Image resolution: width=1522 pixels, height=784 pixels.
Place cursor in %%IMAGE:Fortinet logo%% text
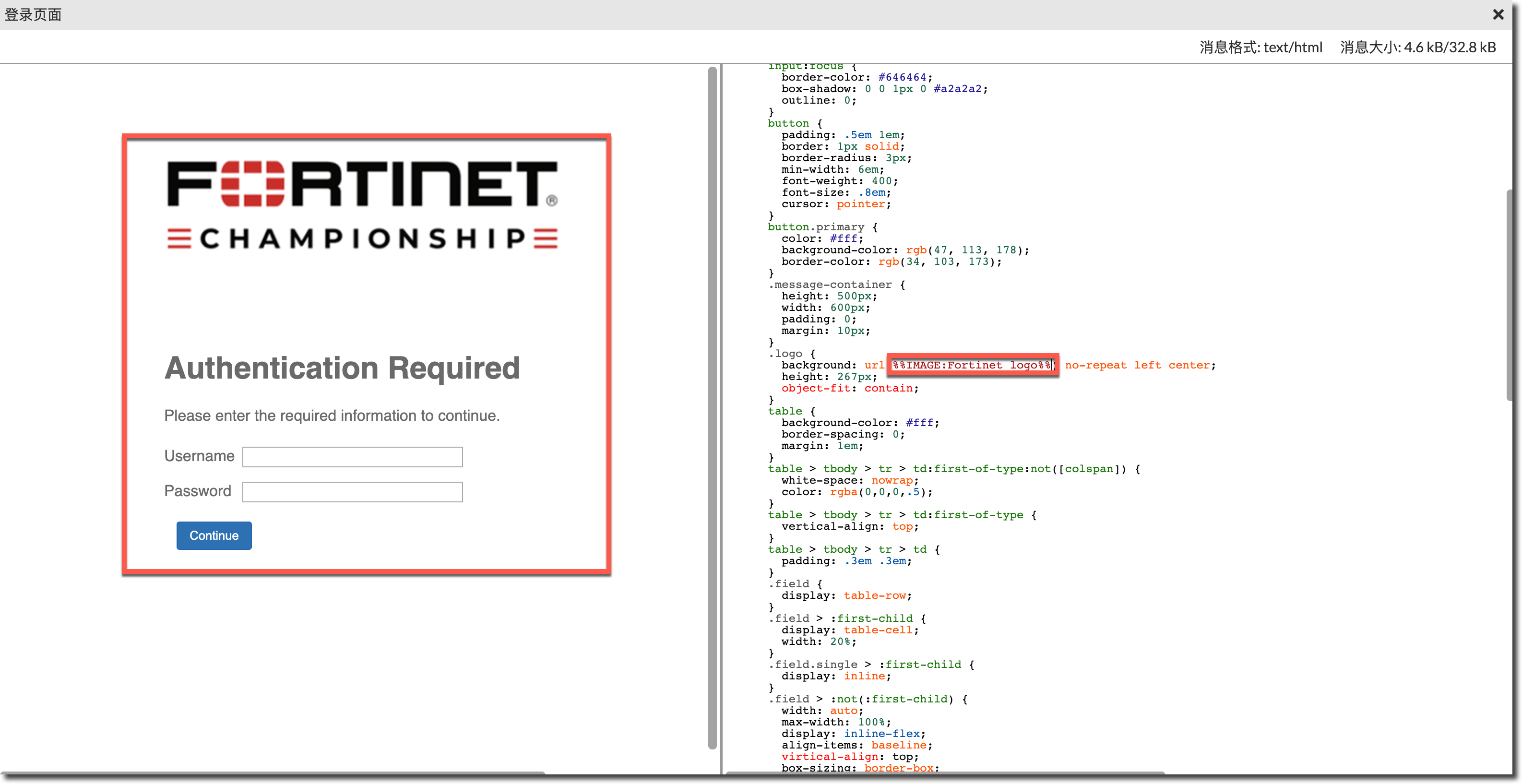972,365
